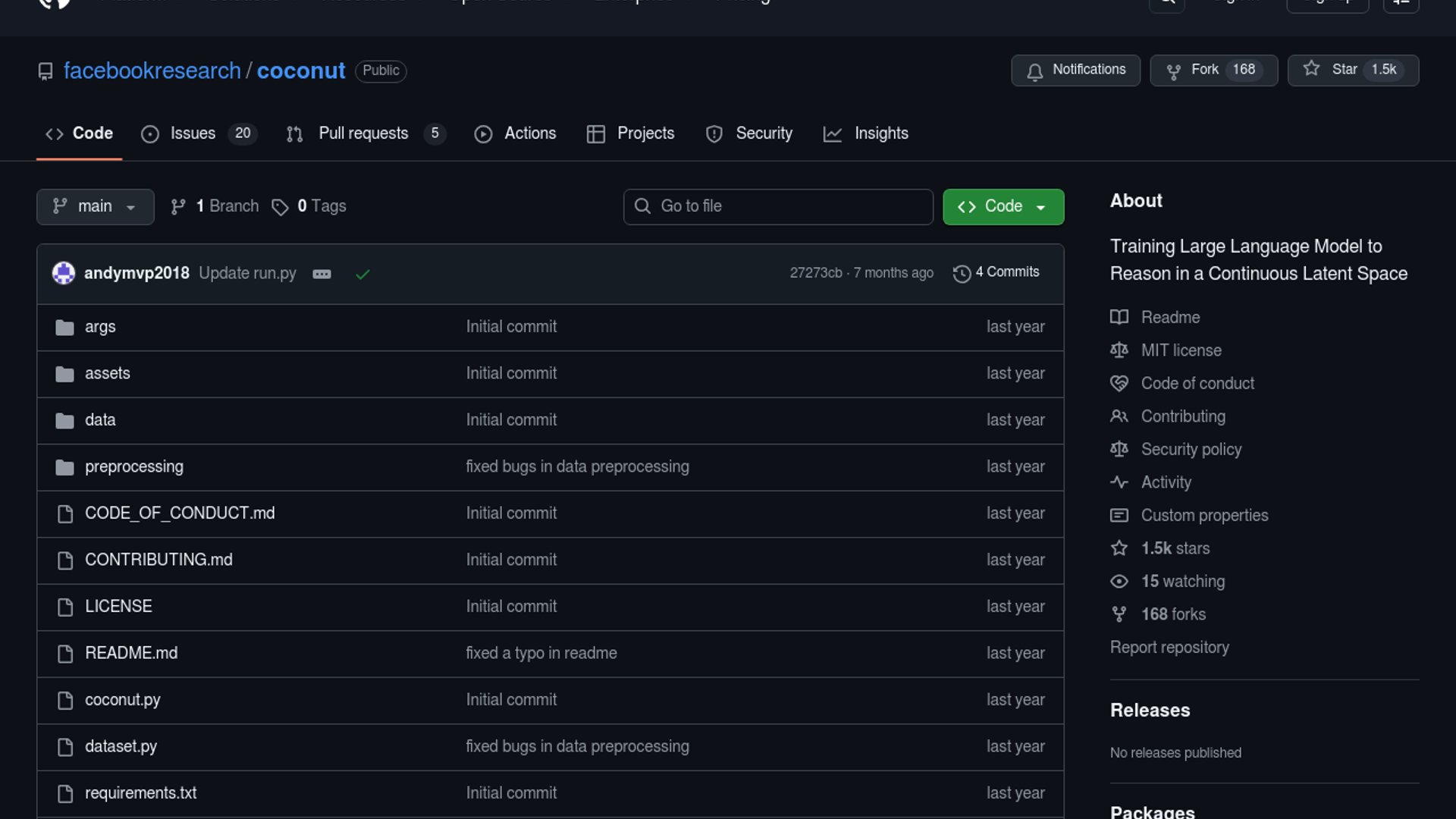Open the 4 Commits history

point(996,272)
